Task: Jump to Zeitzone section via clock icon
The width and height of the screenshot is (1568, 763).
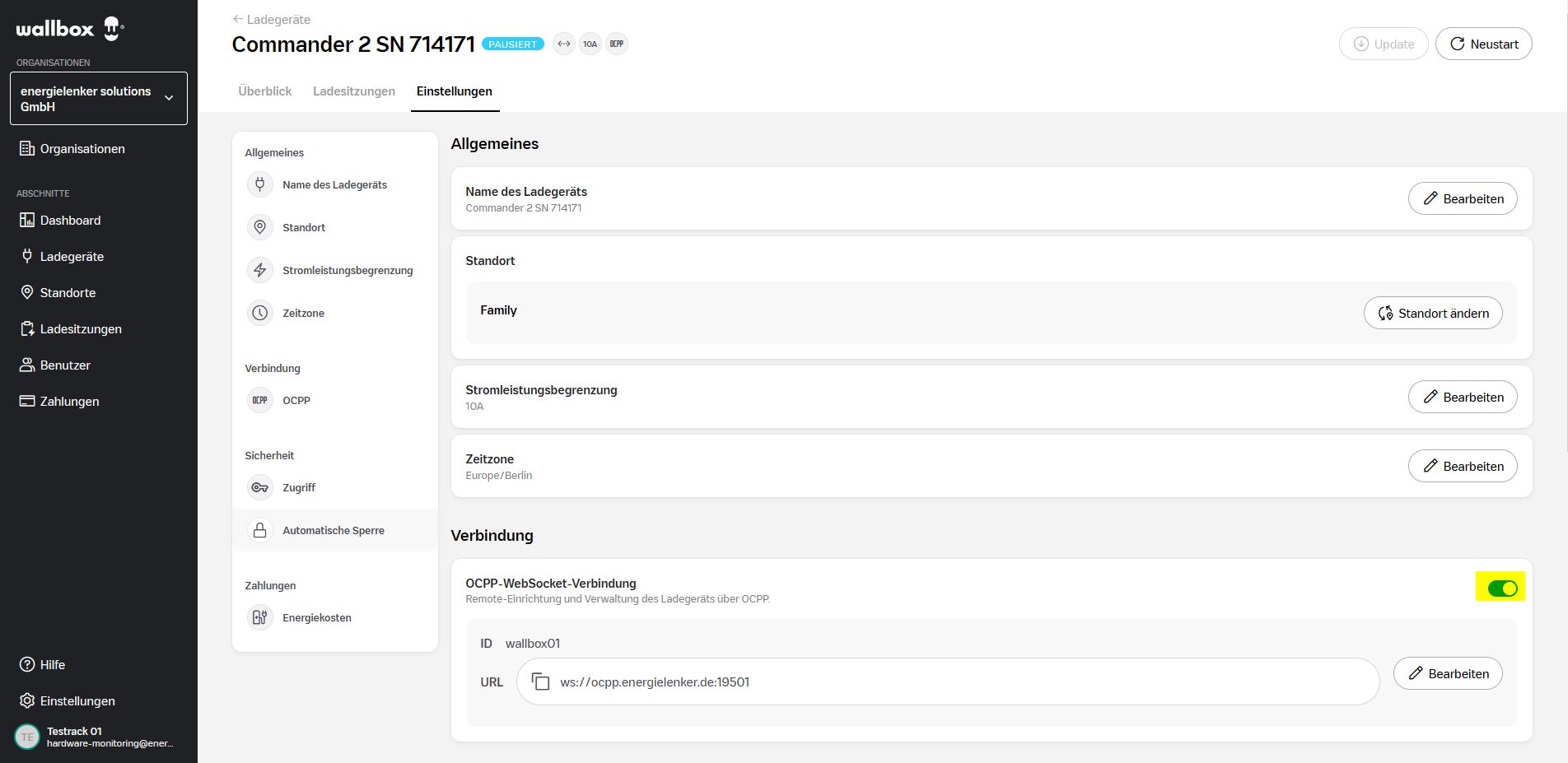Action: [260, 313]
